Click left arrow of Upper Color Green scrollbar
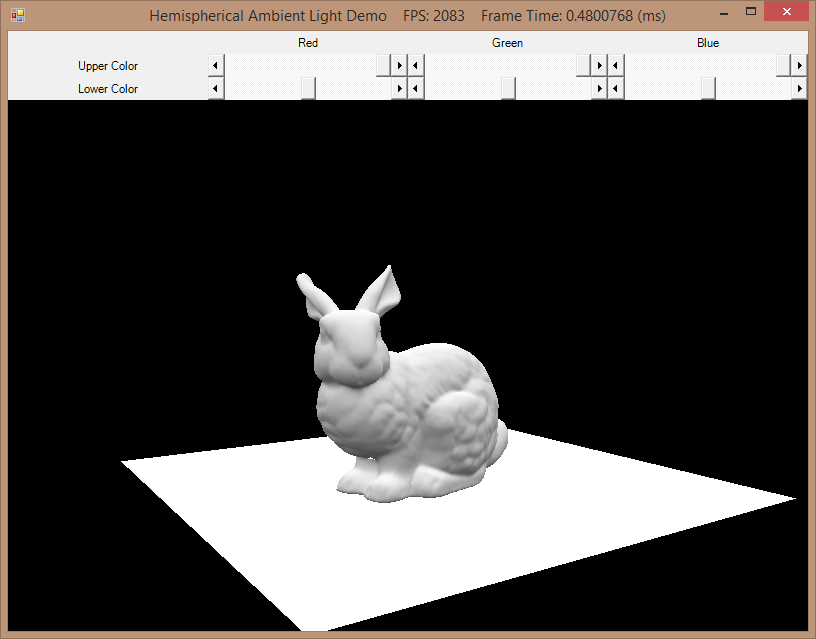The image size is (816, 639). (416, 65)
